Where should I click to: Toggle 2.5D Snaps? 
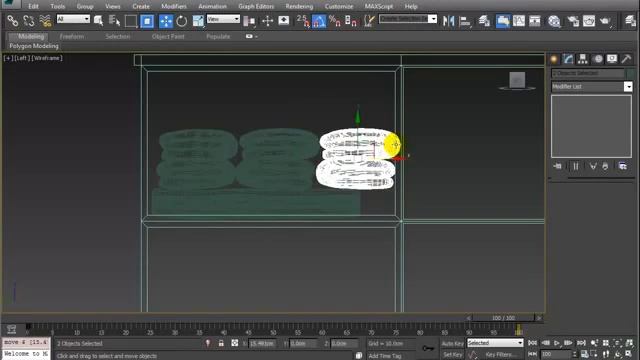(x=303, y=21)
